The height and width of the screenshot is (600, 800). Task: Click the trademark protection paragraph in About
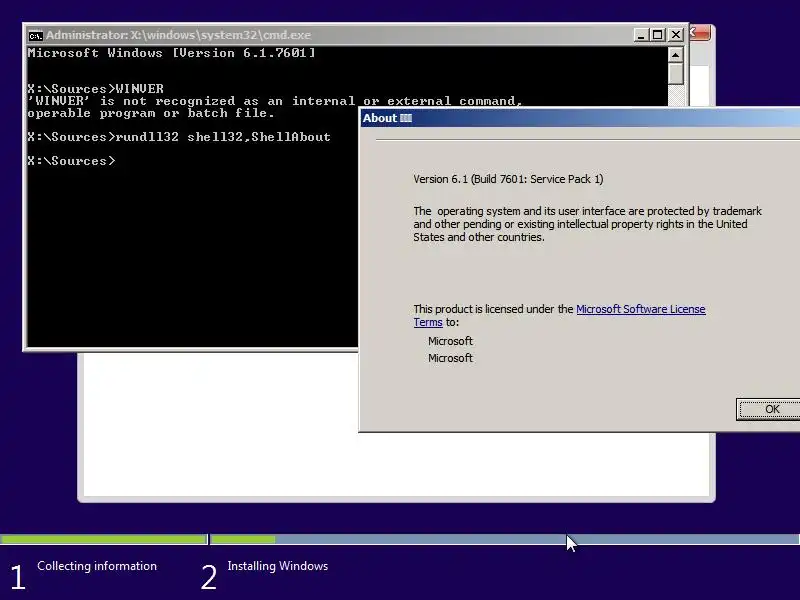[587, 224]
